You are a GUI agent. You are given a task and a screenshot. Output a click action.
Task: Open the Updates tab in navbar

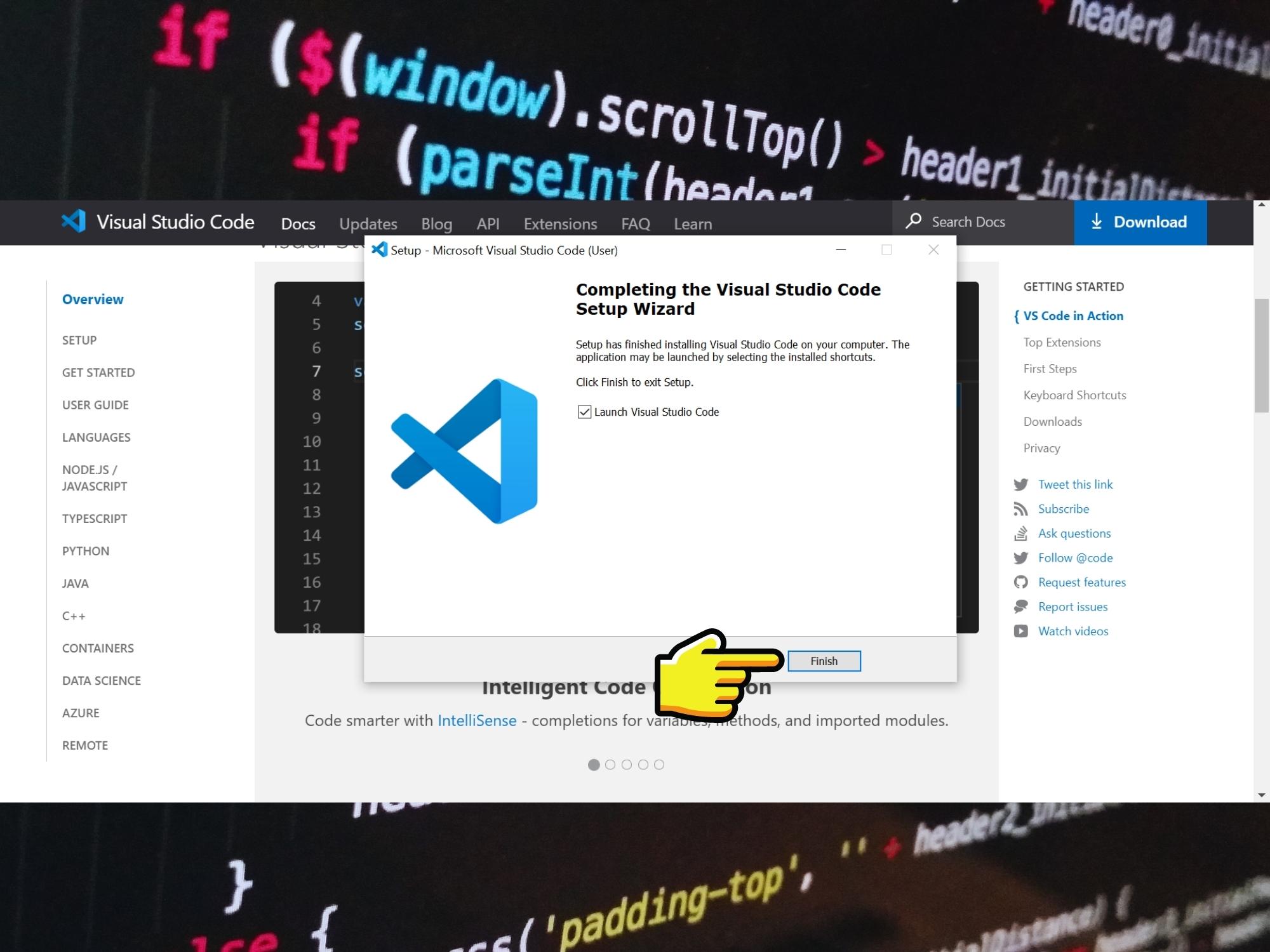coord(368,223)
